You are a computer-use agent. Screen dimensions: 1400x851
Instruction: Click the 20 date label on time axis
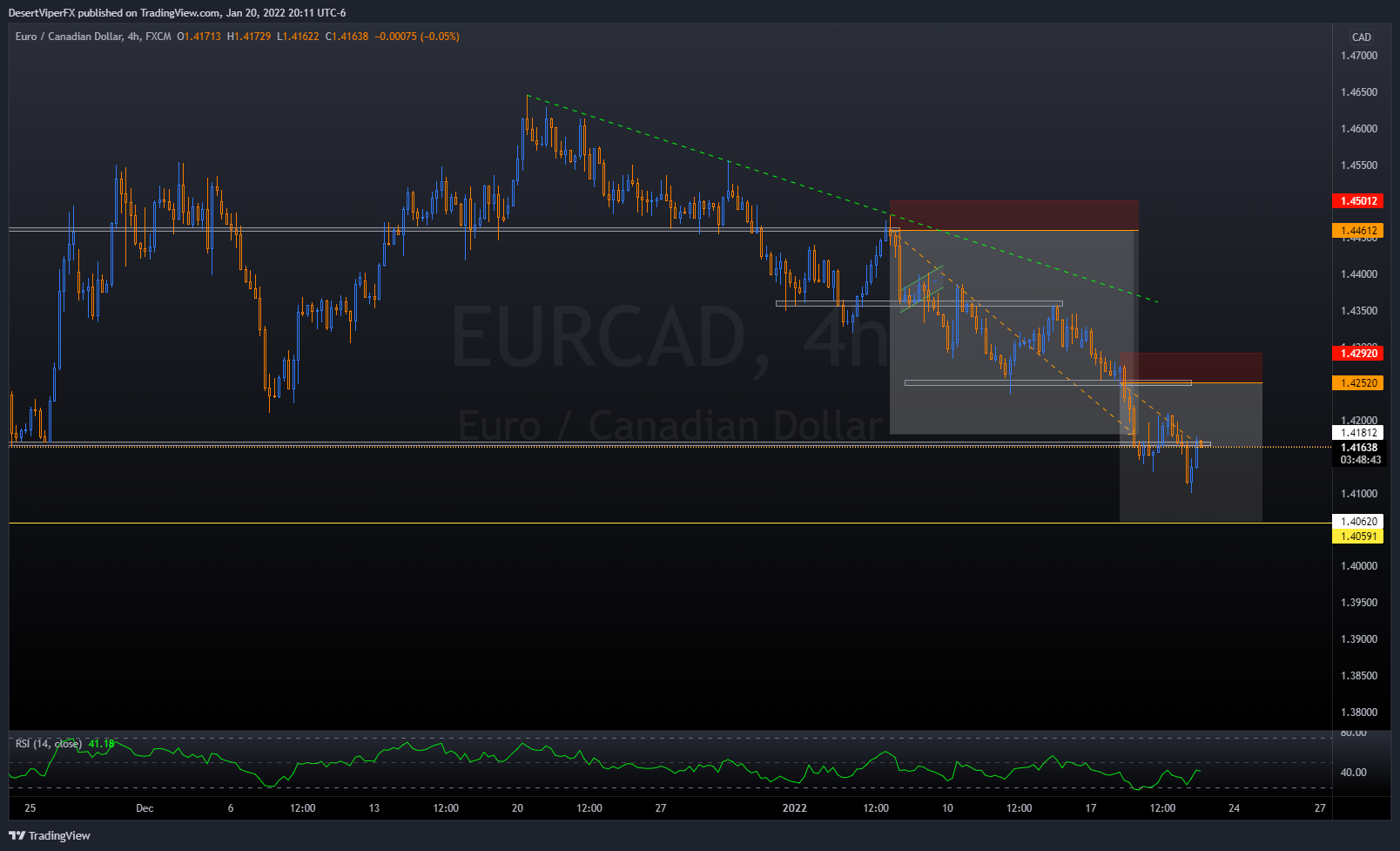517,808
